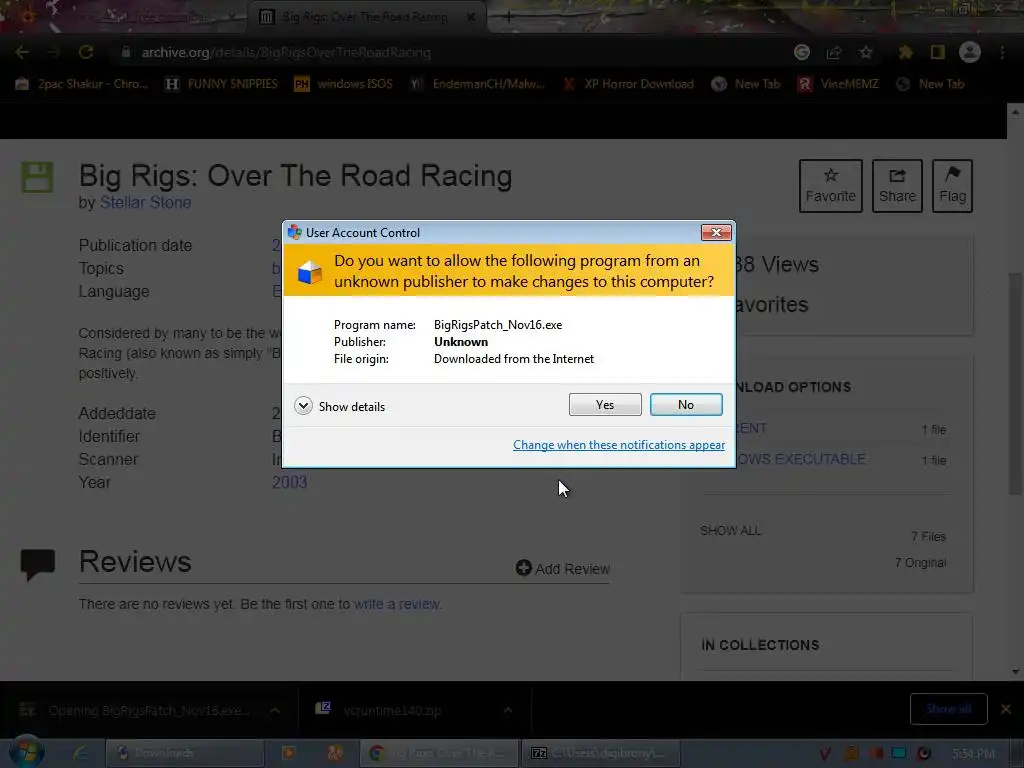Click Chrome back arrow button
This screenshot has height=768, width=1024.
pyautogui.click(x=22, y=52)
